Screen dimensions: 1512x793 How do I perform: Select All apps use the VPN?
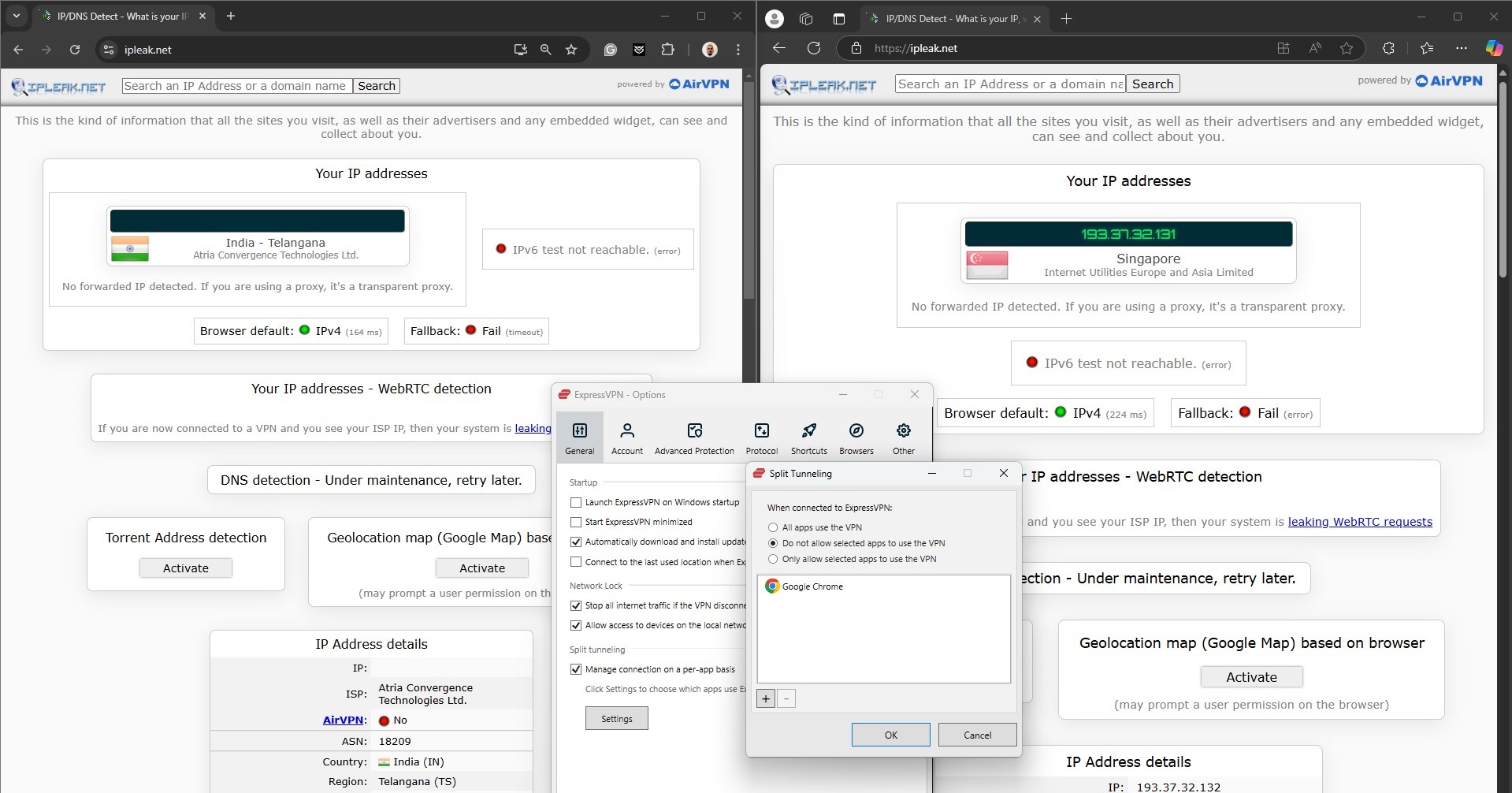tap(773, 527)
